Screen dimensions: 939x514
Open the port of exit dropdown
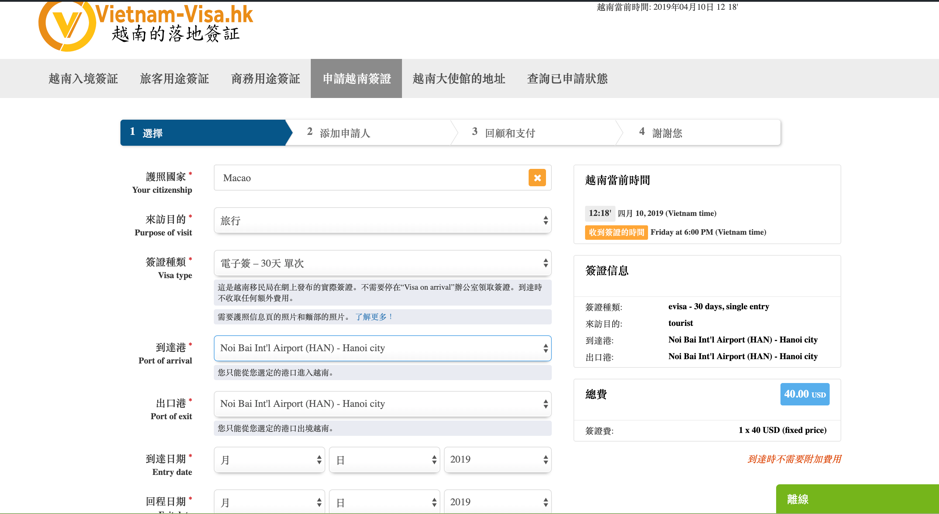tap(382, 404)
